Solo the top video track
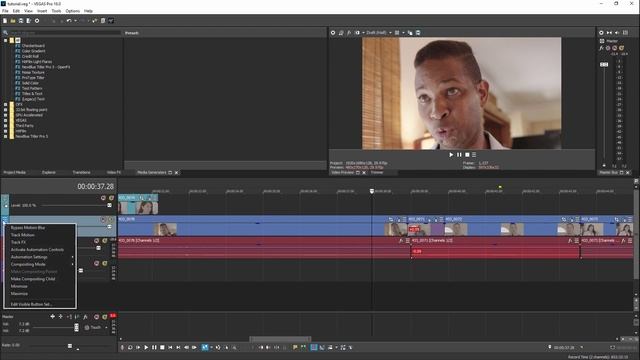This screenshot has height=360, width=640. click(111, 198)
